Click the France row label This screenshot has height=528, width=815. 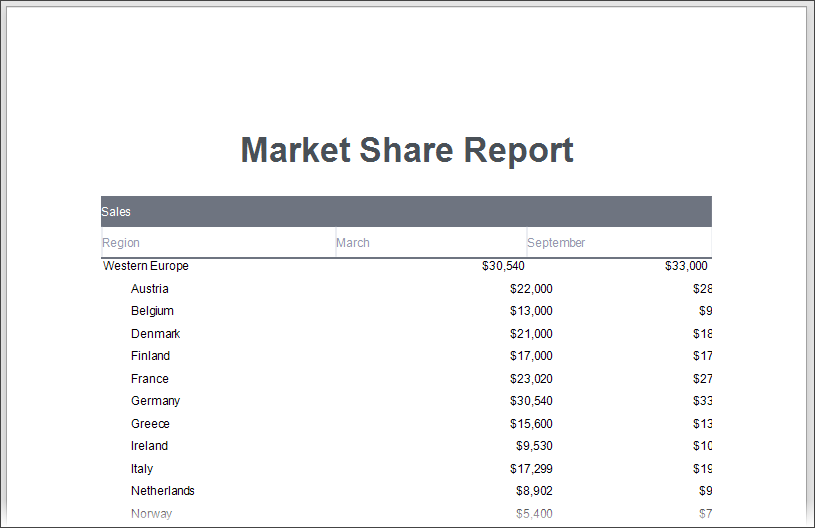point(150,379)
